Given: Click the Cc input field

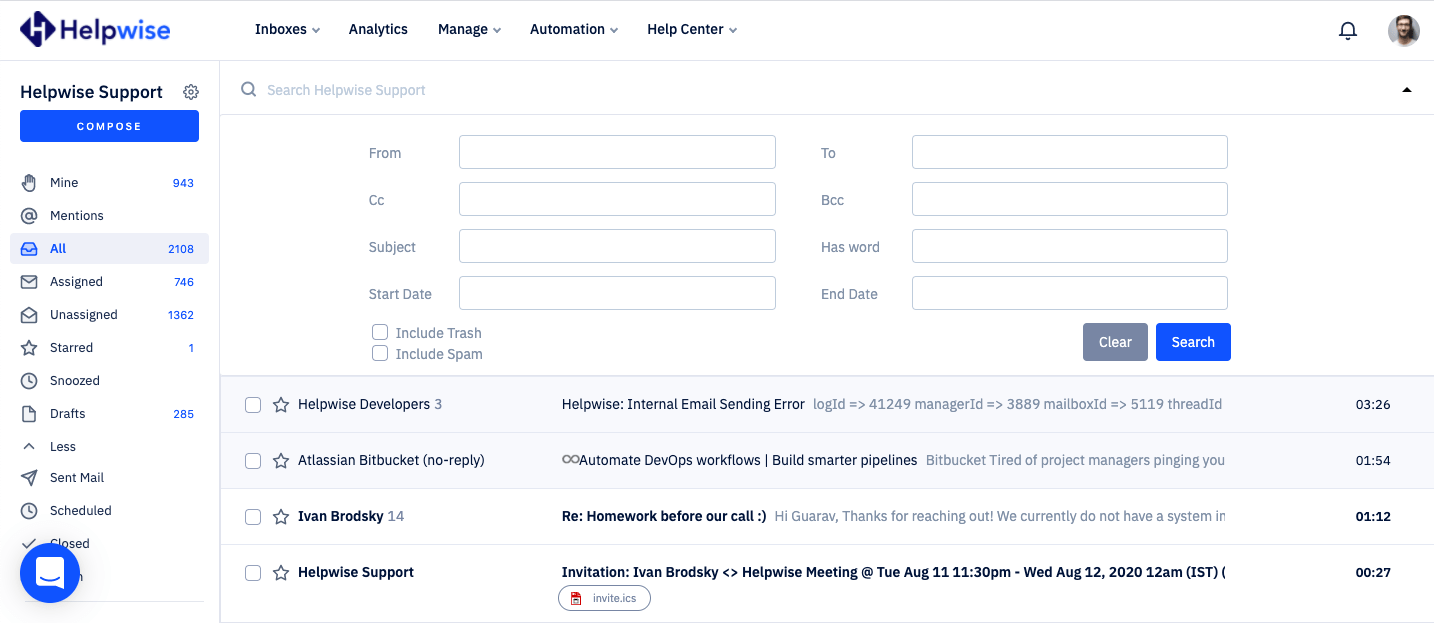Looking at the screenshot, I should pyautogui.click(x=617, y=199).
